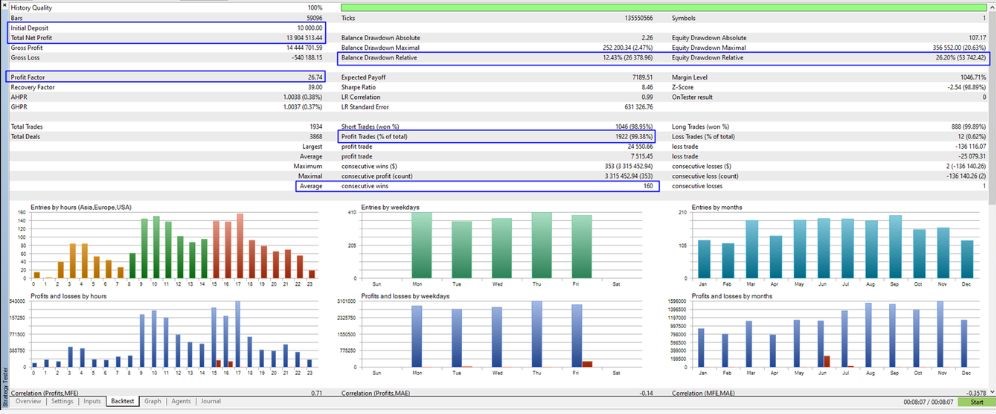Select the Backtest tab

click(x=122, y=401)
